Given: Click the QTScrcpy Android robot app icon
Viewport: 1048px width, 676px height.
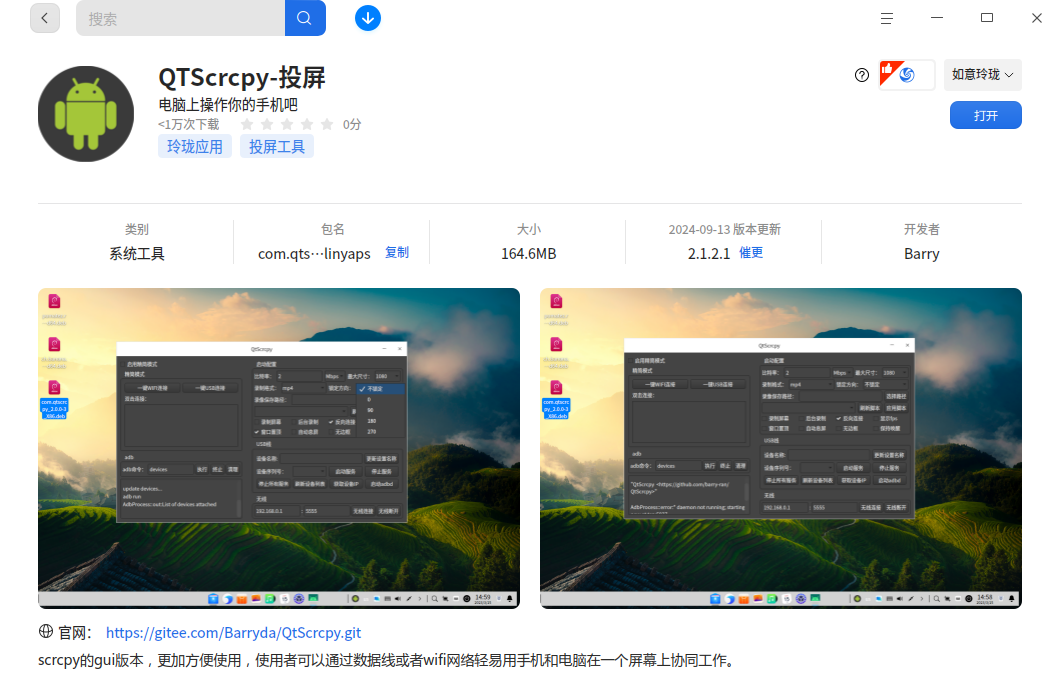Looking at the screenshot, I should coord(86,114).
